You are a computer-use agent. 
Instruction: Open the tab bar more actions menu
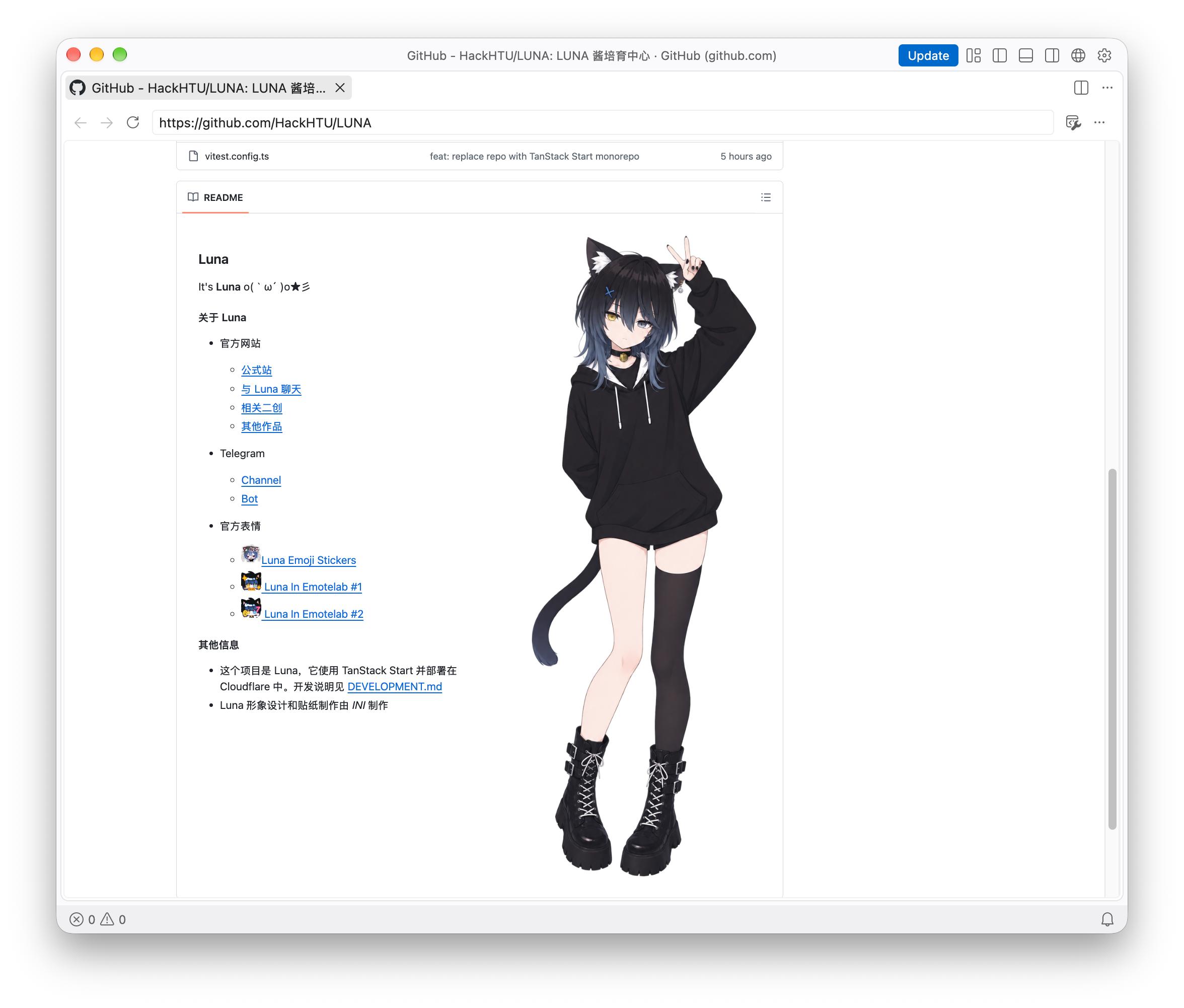click(x=1107, y=88)
